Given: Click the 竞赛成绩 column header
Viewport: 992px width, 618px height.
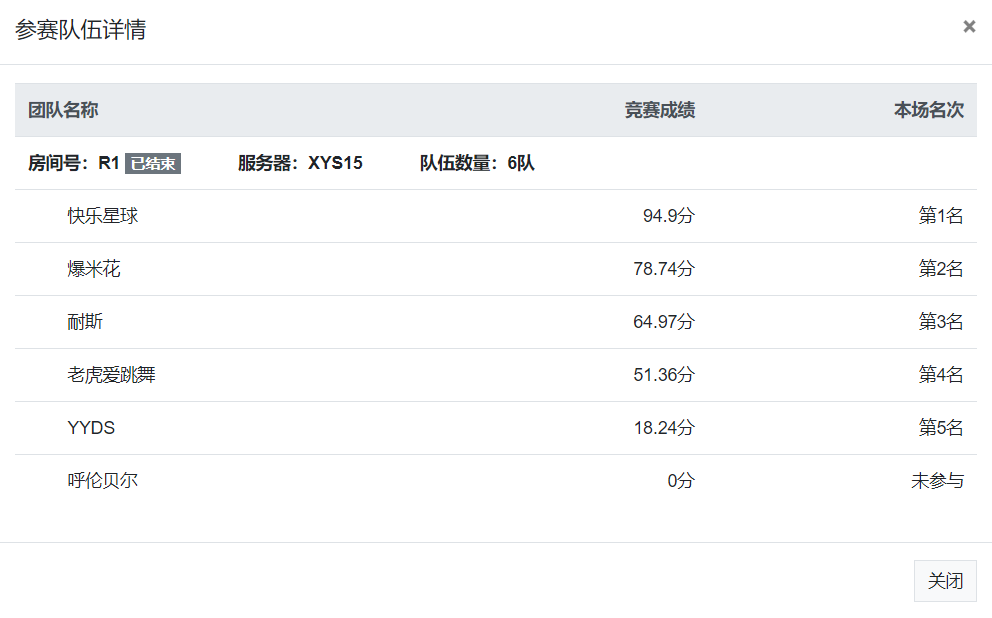Looking at the screenshot, I should coord(660,110).
